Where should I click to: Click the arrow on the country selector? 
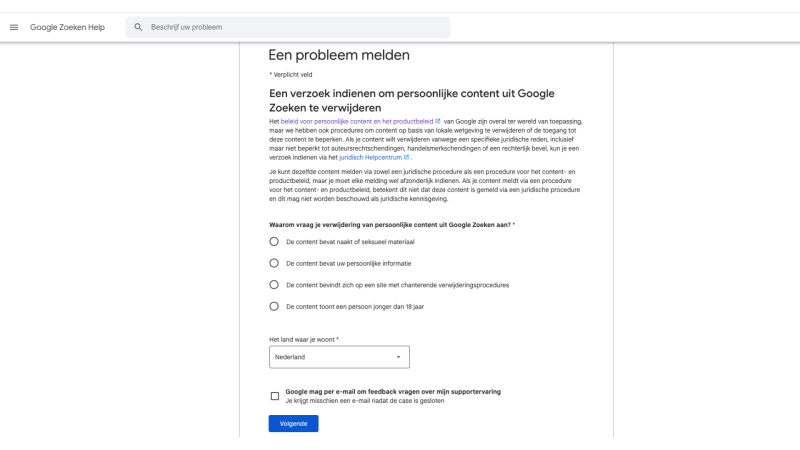(398, 357)
